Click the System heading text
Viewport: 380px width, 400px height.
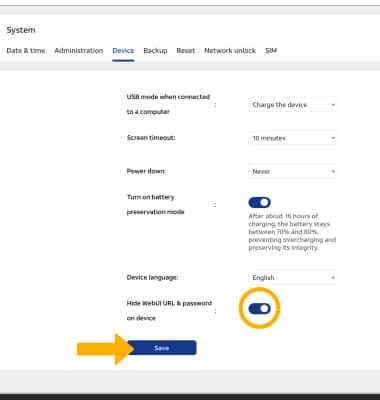pos(21,30)
